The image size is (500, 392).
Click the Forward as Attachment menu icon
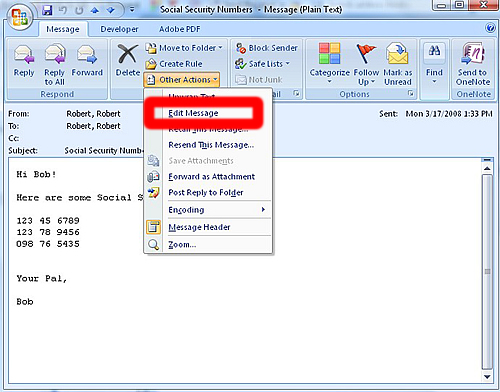153,176
